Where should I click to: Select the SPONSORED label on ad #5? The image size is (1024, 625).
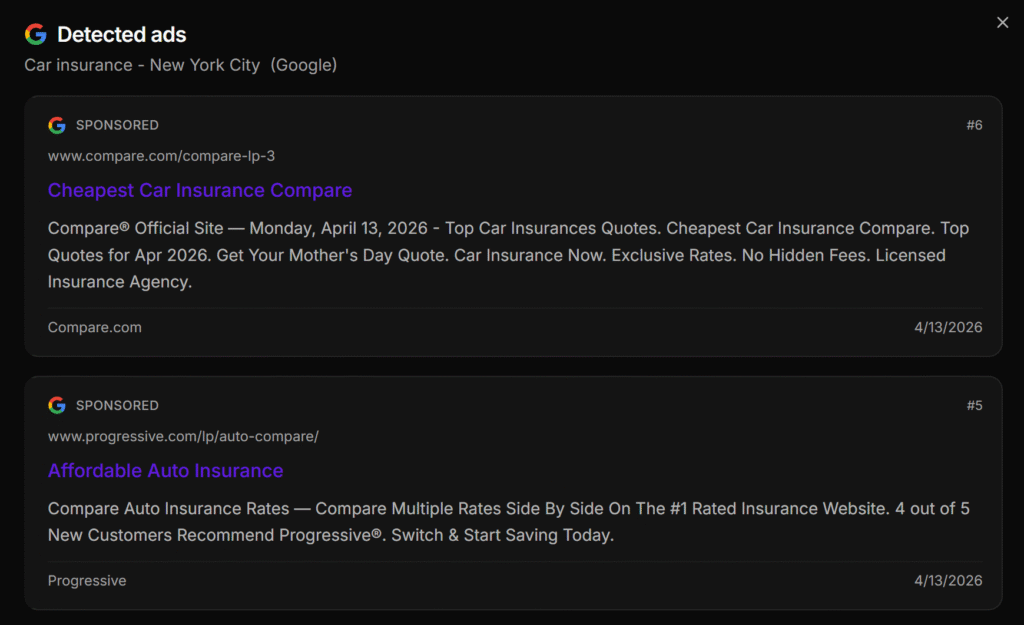point(117,405)
